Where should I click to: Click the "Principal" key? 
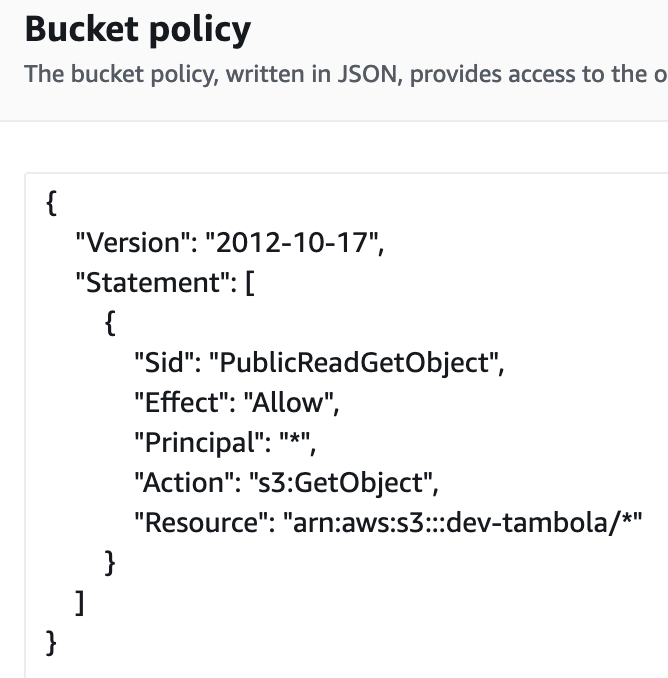191,443
